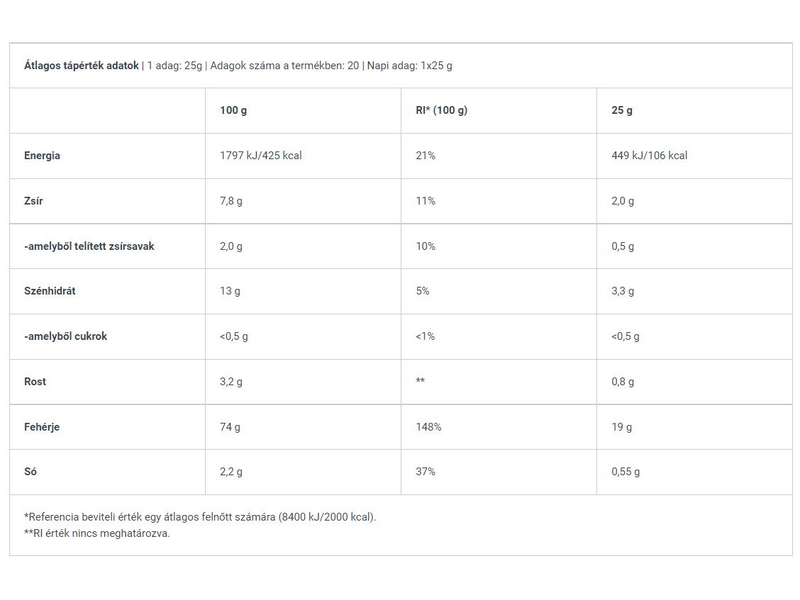Select the 25 g column header

[x=622, y=110]
